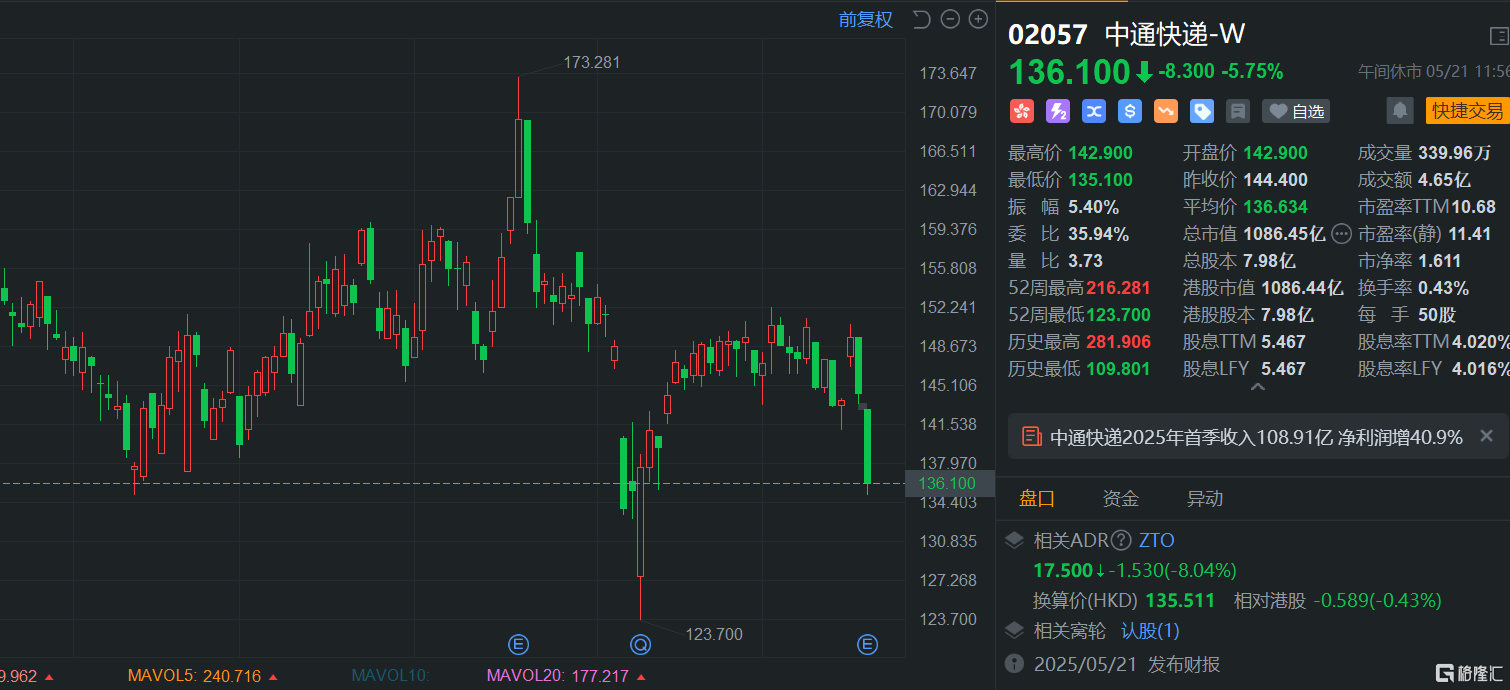Click the 委比 value 35.94%
Viewport: 1510px width, 690px height.
coord(1098,234)
